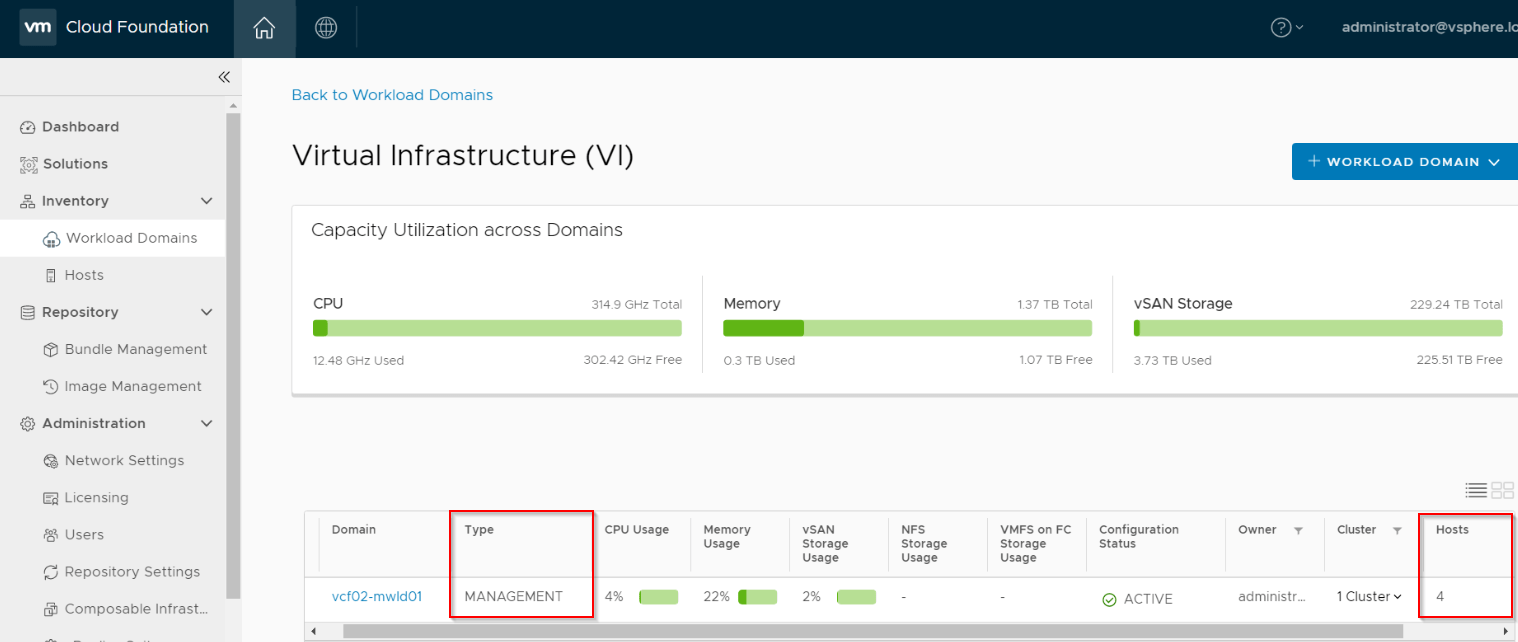This screenshot has width=1518, height=642.
Task: Click the Users people icon
Action: pos(51,535)
